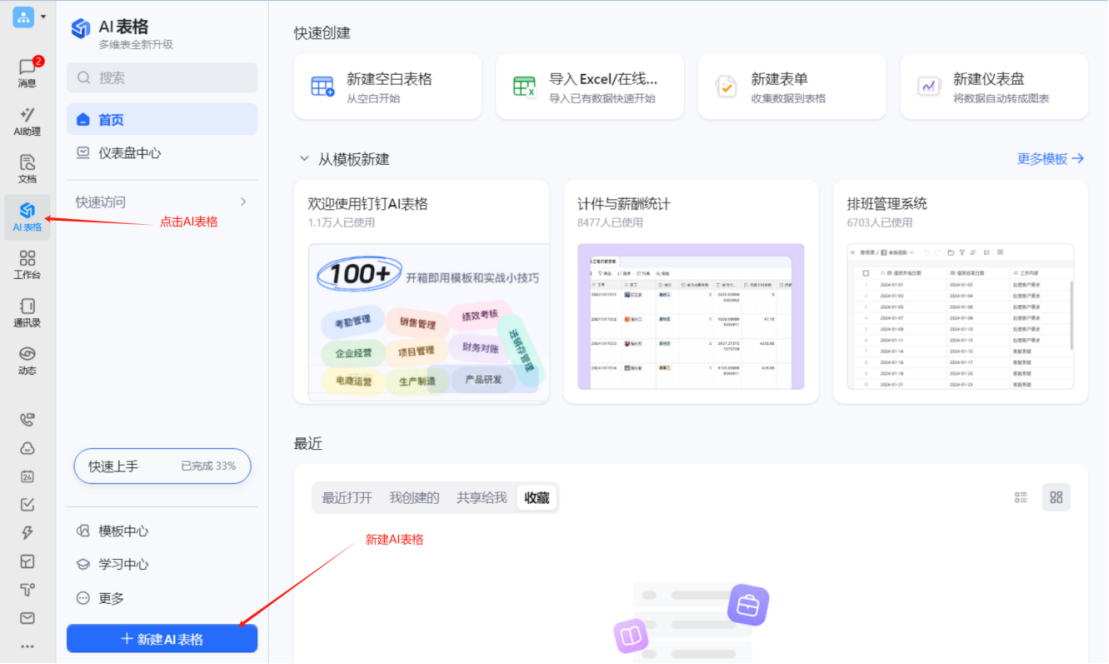
Task: Click the lightning bolt sidebar icon
Action: point(28,532)
